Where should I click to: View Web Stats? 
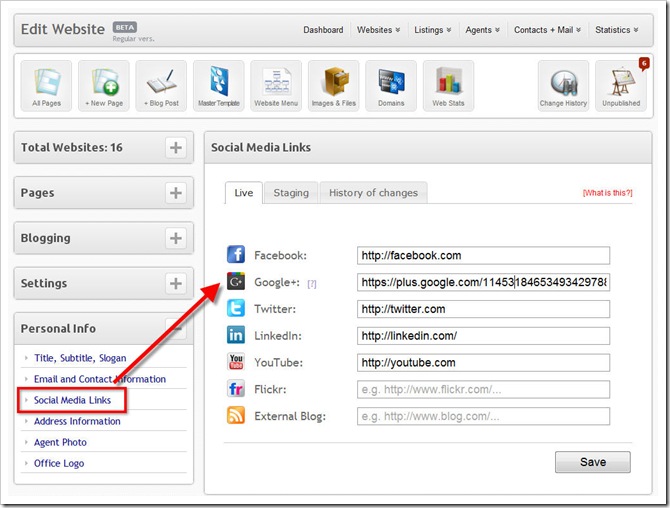(x=448, y=86)
